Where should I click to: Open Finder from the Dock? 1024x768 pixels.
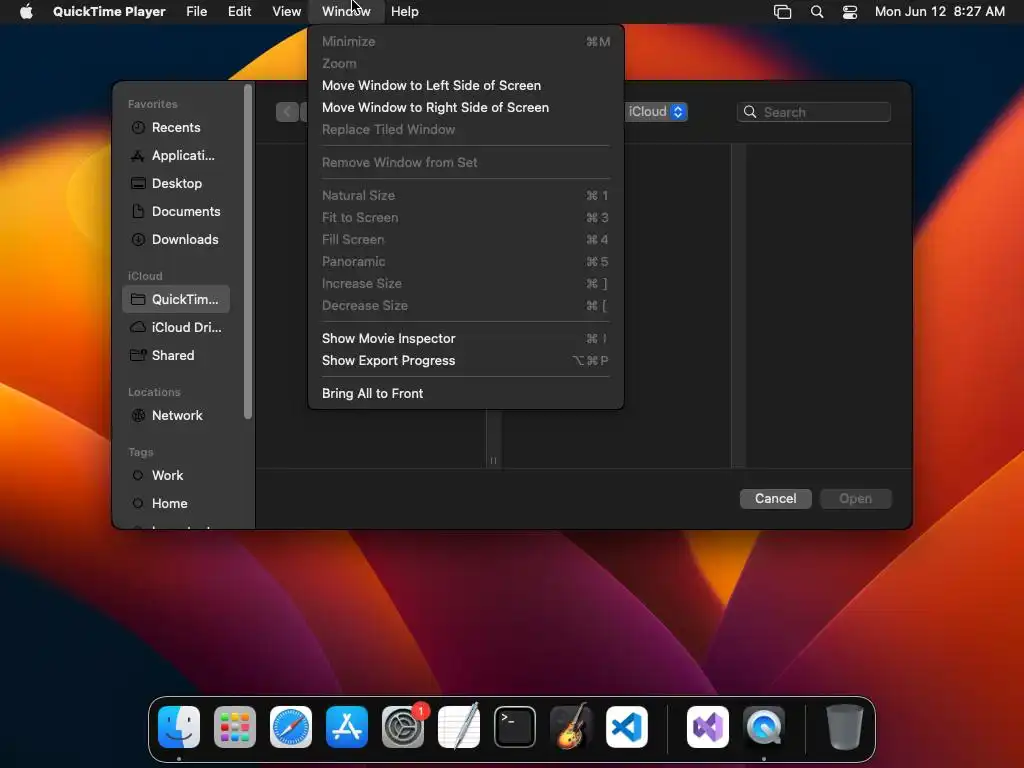179,727
